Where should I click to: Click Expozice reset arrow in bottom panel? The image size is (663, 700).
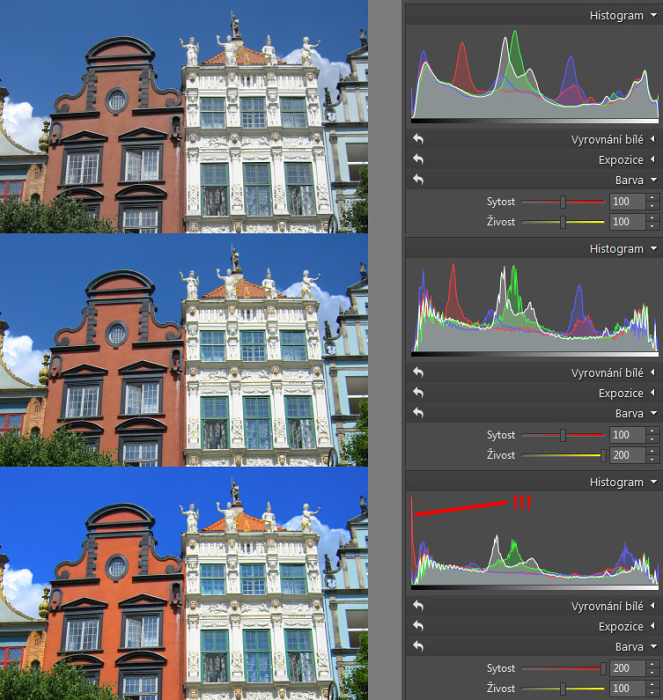[x=418, y=627]
